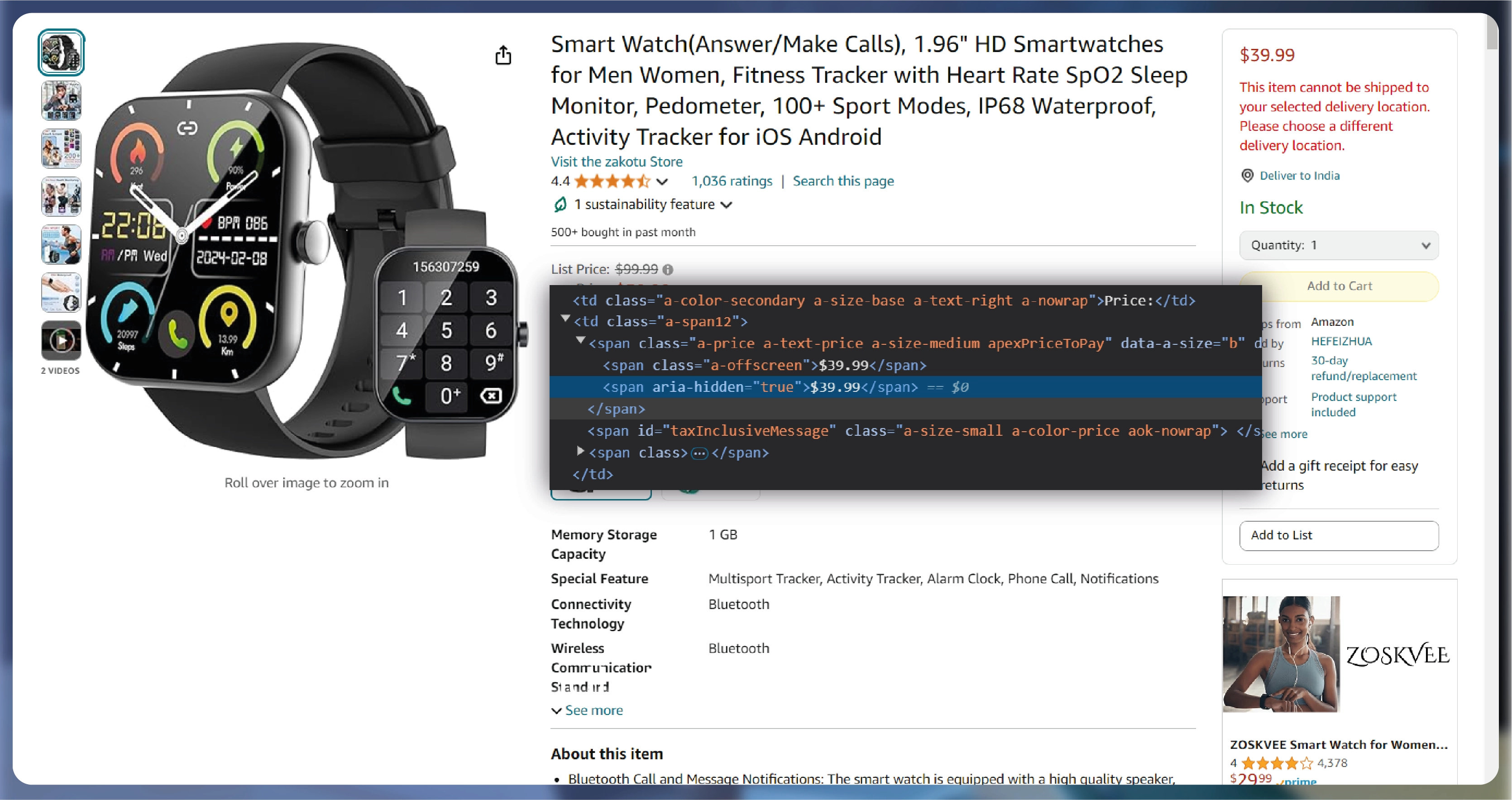
Task: Select the third product thumbnail image
Action: click(x=61, y=148)
